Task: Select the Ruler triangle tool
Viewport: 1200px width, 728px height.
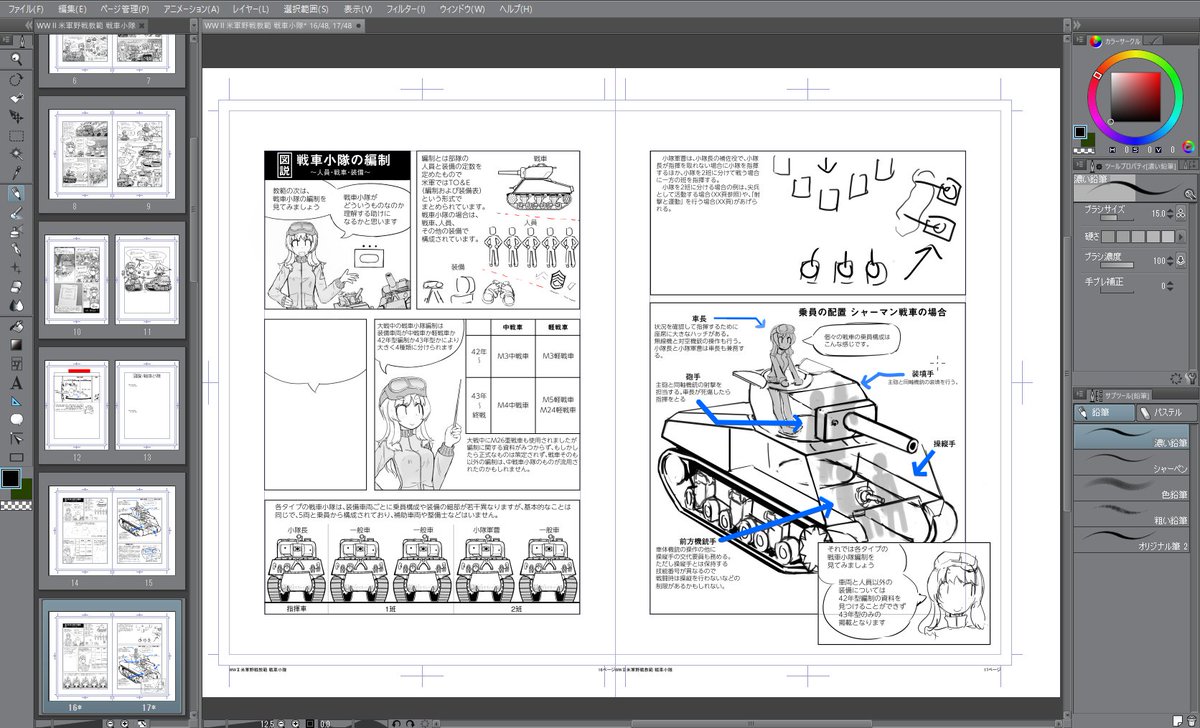Action: tap(17, 401)
